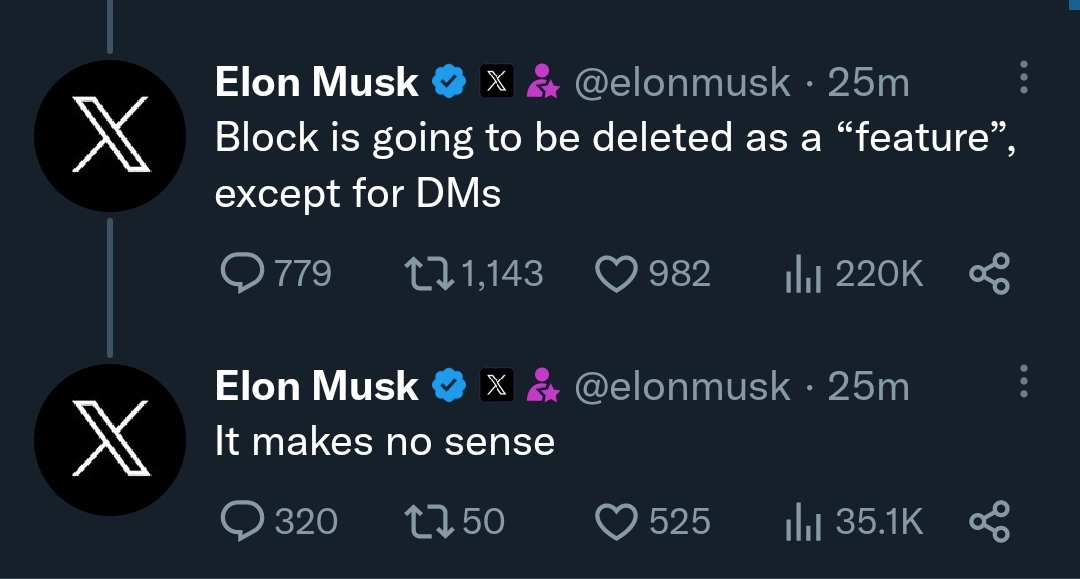The image size is (1080, 579).
Task: Open X profile avatar on second tweet
Action: coord(110,440)
